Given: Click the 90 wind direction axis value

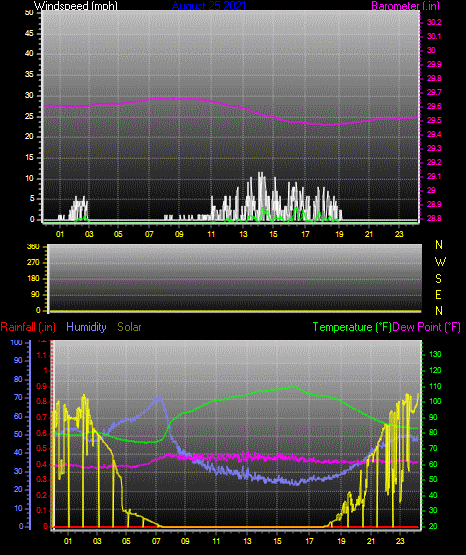Looking at the screenshot, I should [35, 294].
